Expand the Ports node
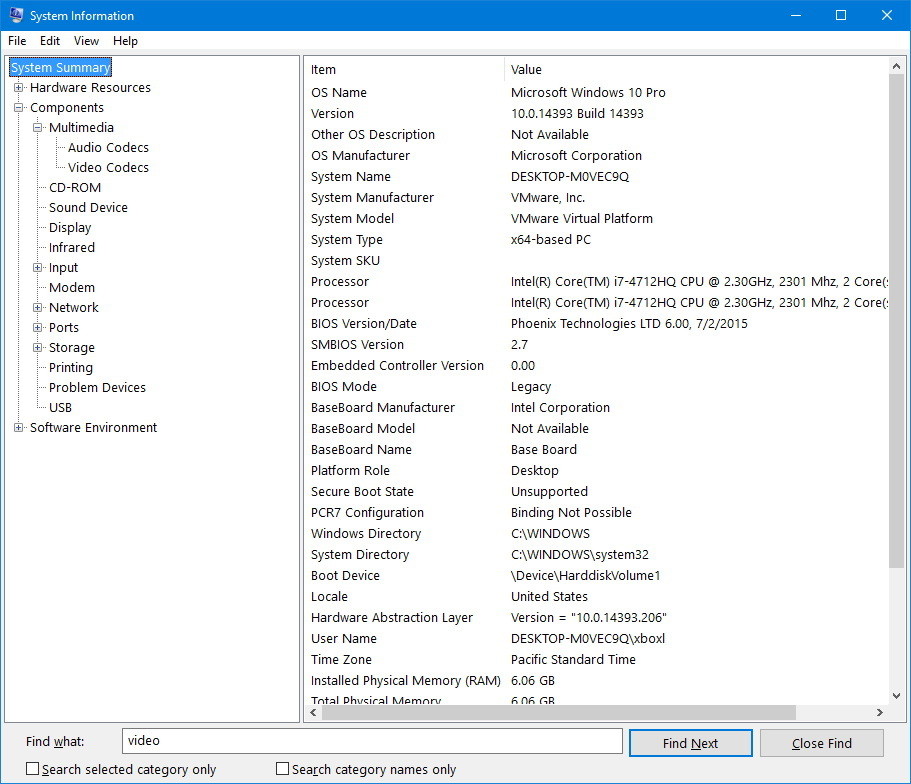911x784 pixels. point(38,327)
